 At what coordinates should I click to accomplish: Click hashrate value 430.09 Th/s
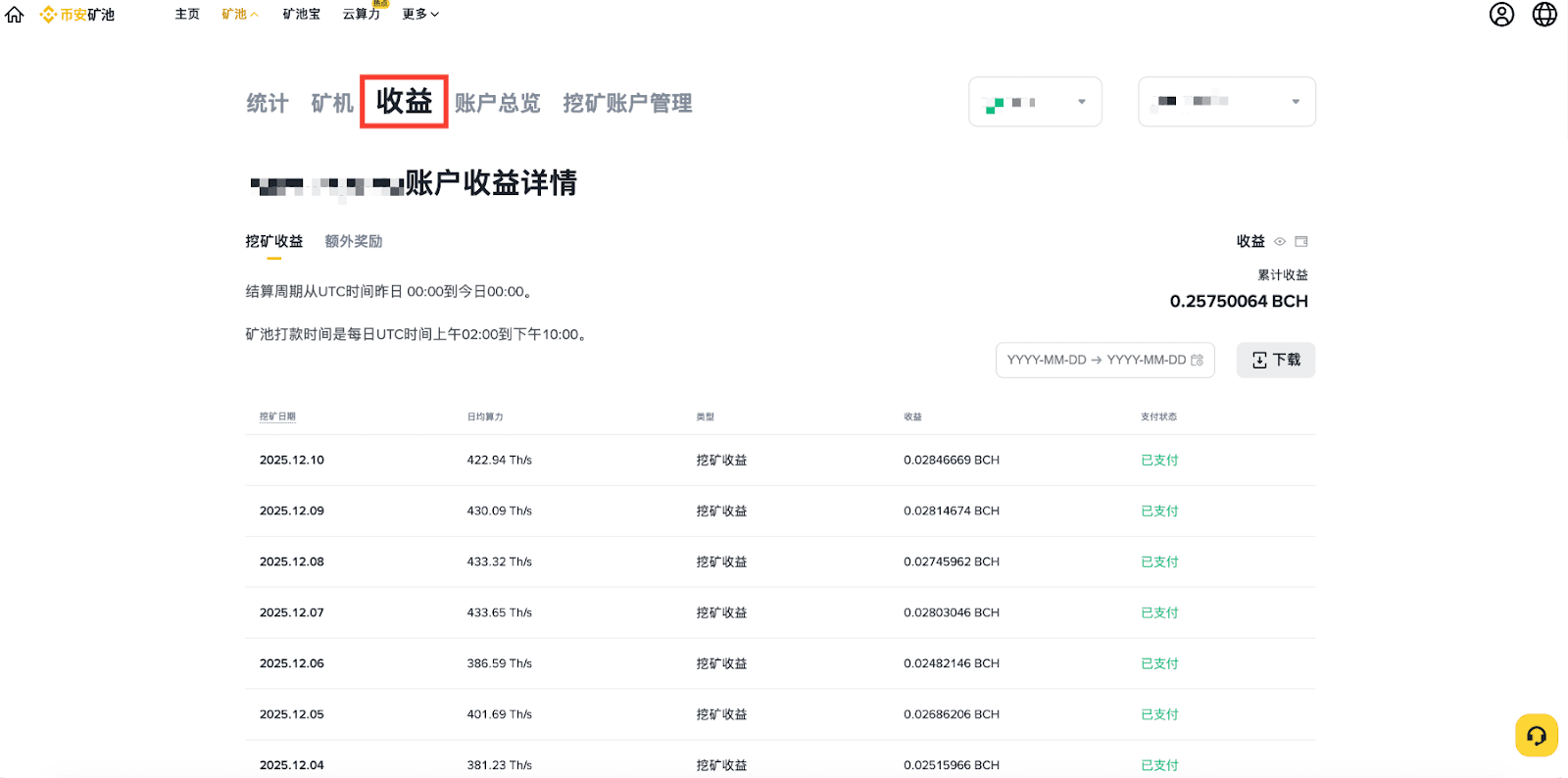[x=500, y=511]
